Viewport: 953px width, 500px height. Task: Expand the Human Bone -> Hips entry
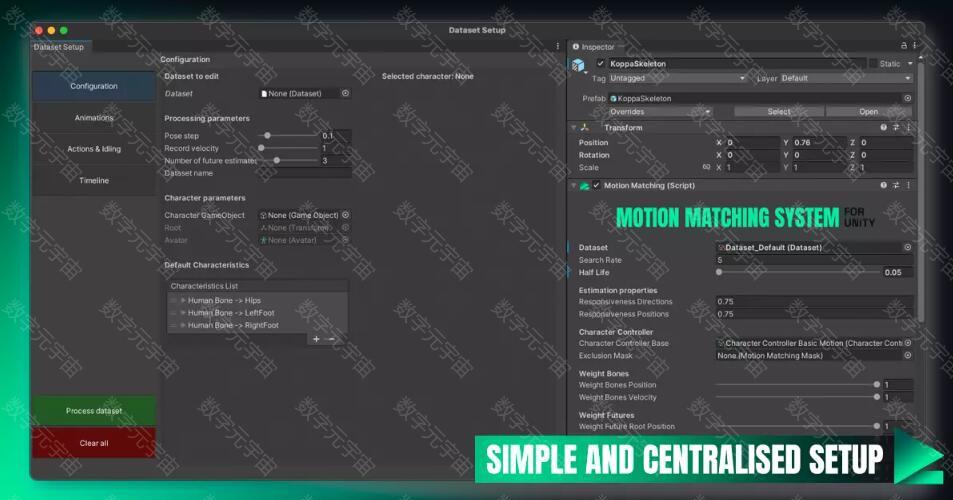point(183,300)
